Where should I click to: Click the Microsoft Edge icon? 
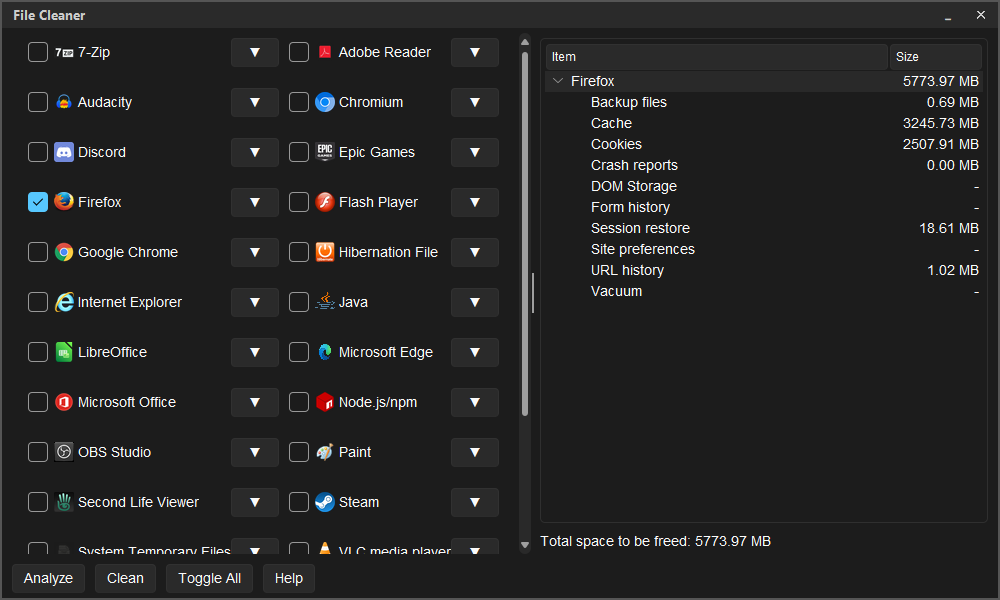click(x=325, y=352)
